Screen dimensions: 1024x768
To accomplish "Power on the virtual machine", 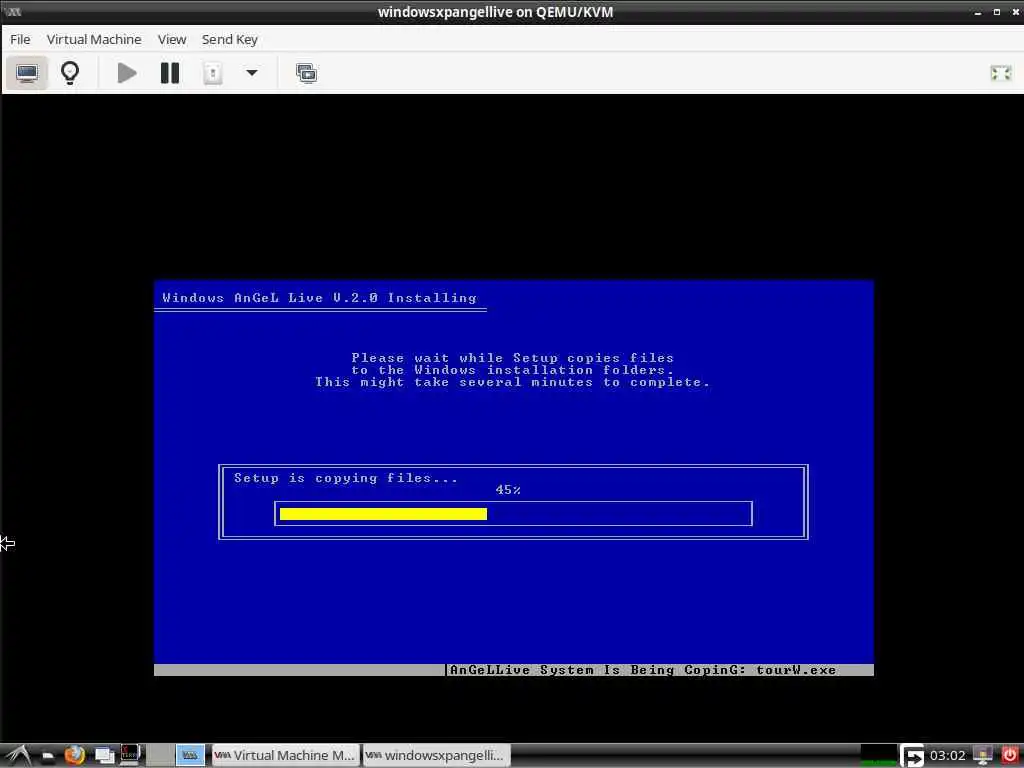I will point(127,73).
